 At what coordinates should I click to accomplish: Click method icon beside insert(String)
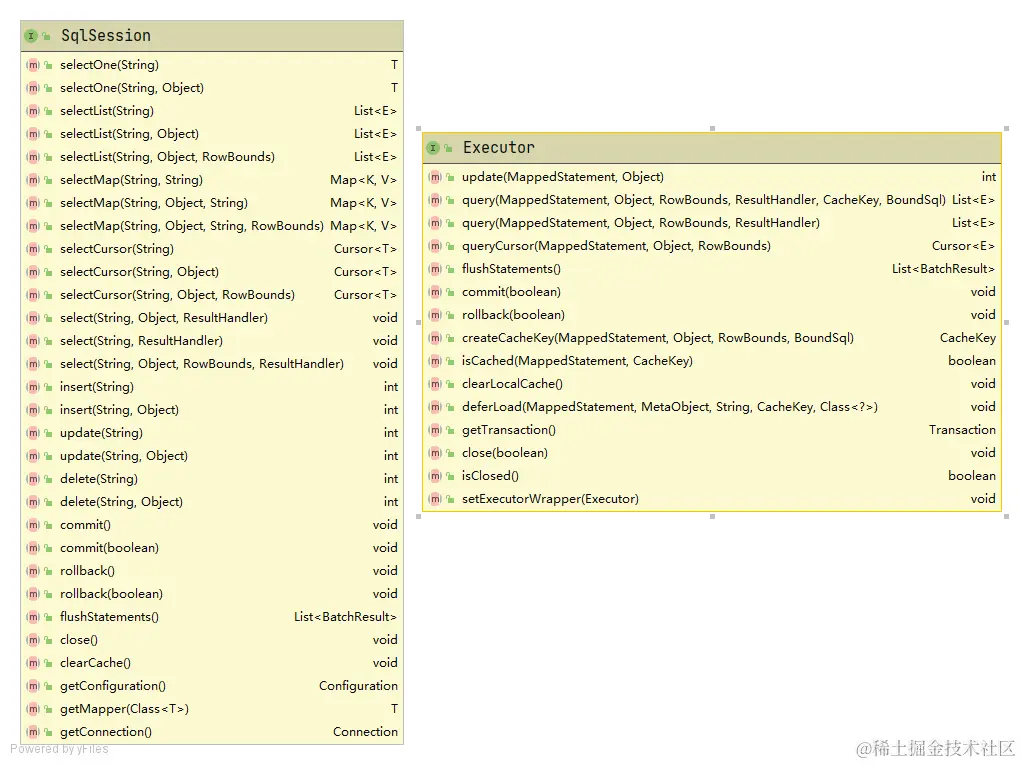coord(33,387)
